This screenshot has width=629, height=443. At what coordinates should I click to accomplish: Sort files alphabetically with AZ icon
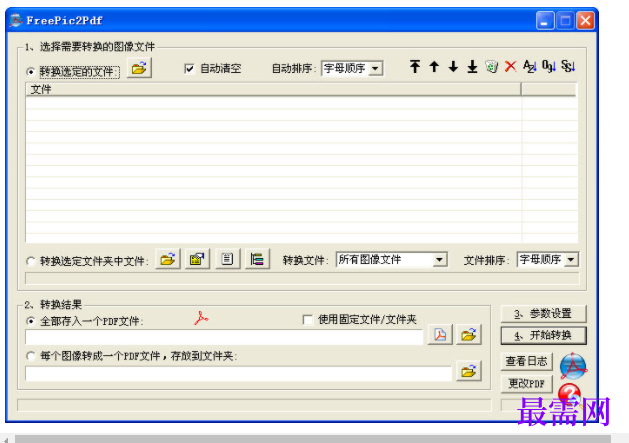tap(530, 66)
